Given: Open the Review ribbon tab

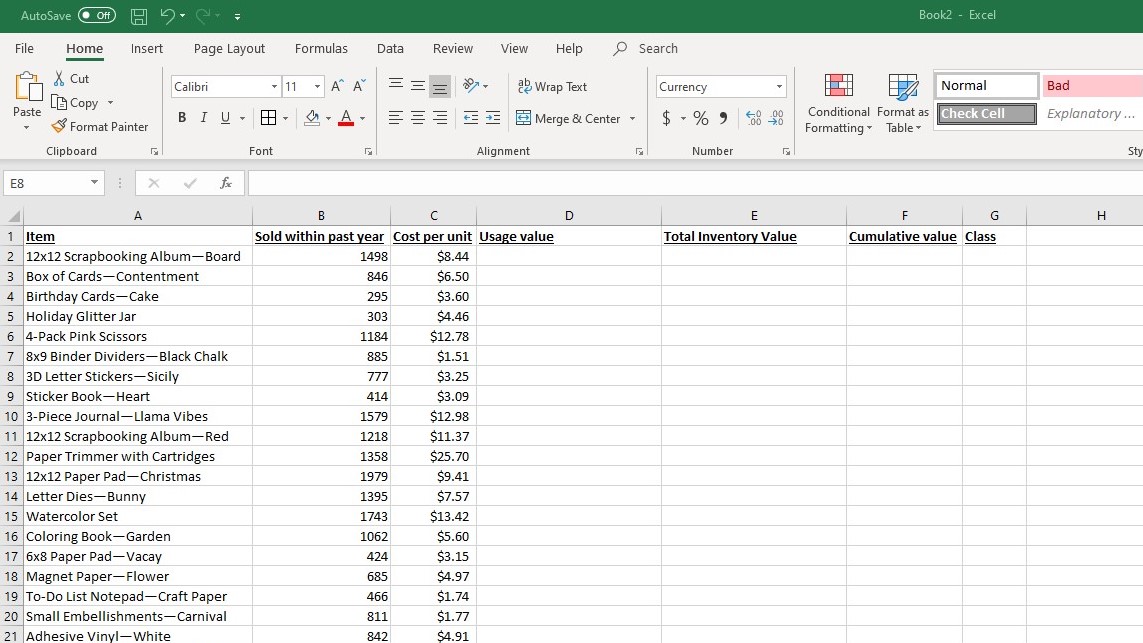Looking at the screenshot, I should click(x=452, y=48).
